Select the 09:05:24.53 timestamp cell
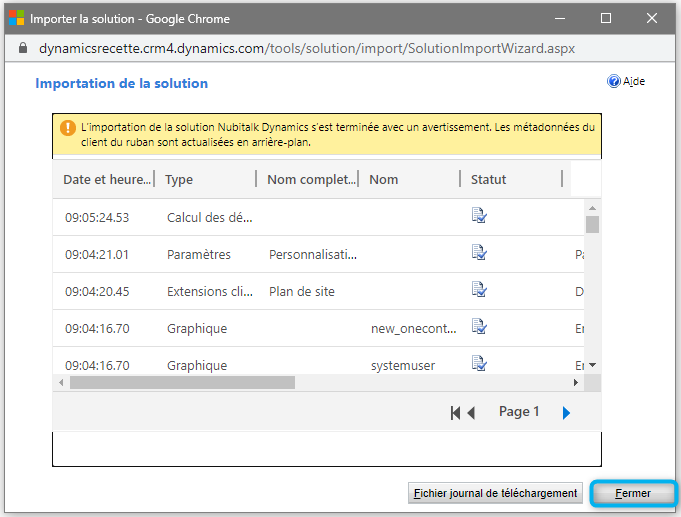The width and height of the screenshot is (681, 517). (97, 218)
